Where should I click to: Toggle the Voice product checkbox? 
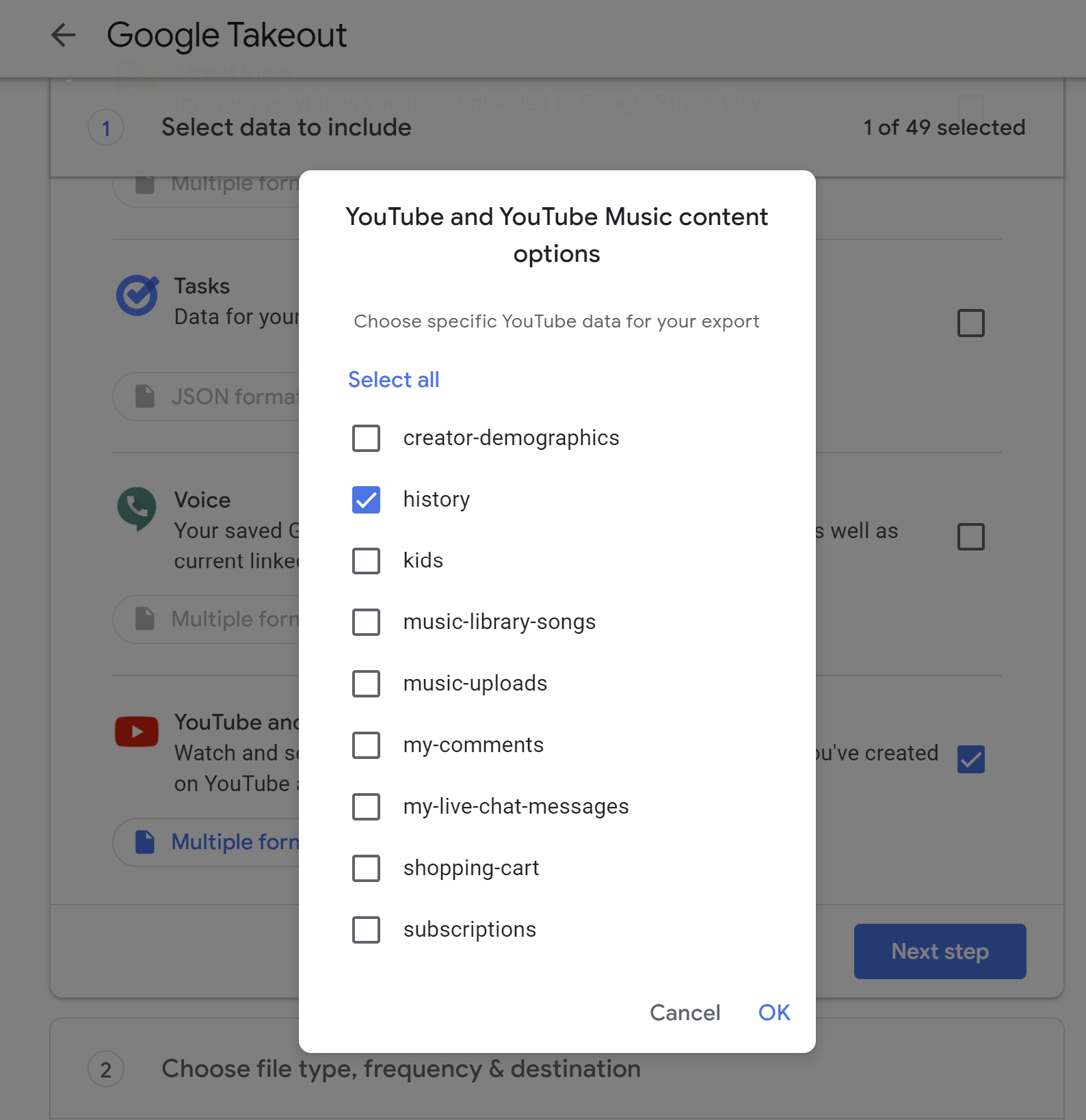tap(971, 537)
